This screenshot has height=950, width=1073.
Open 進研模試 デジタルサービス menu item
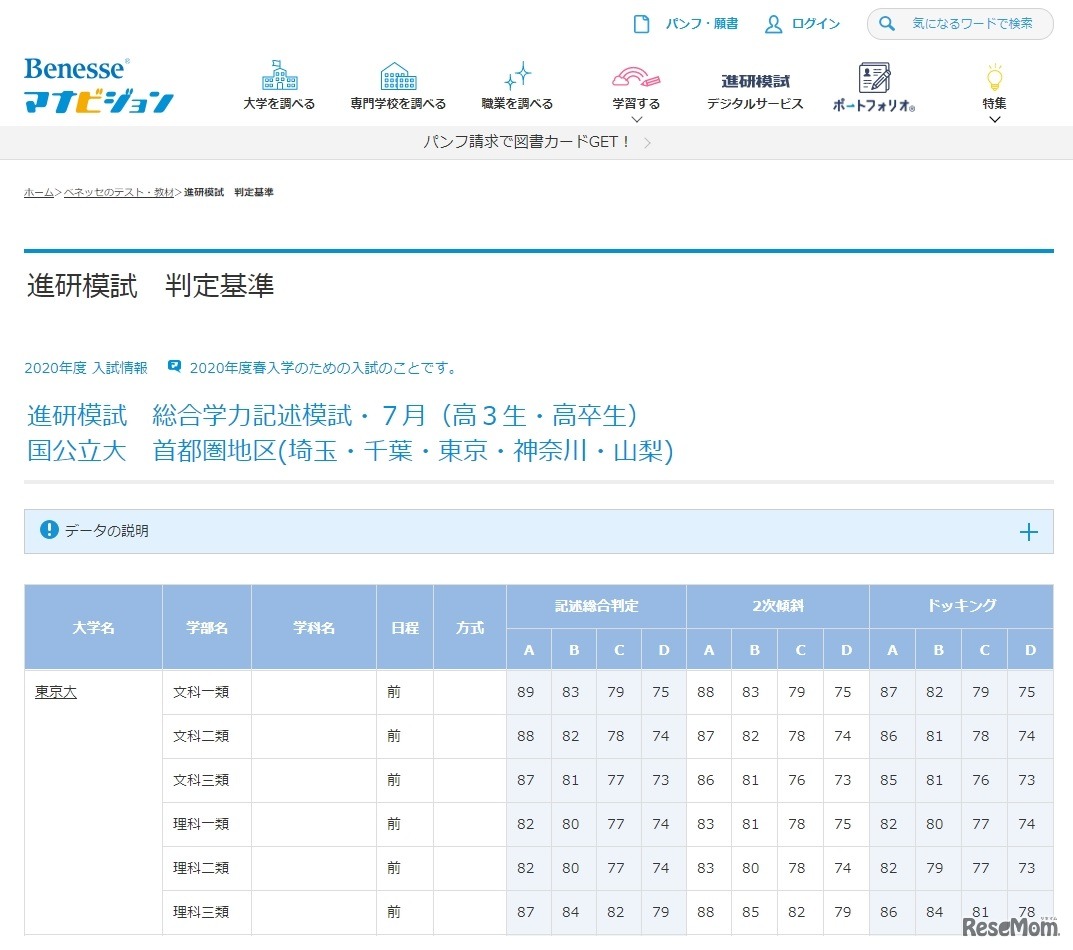point(755,92)
